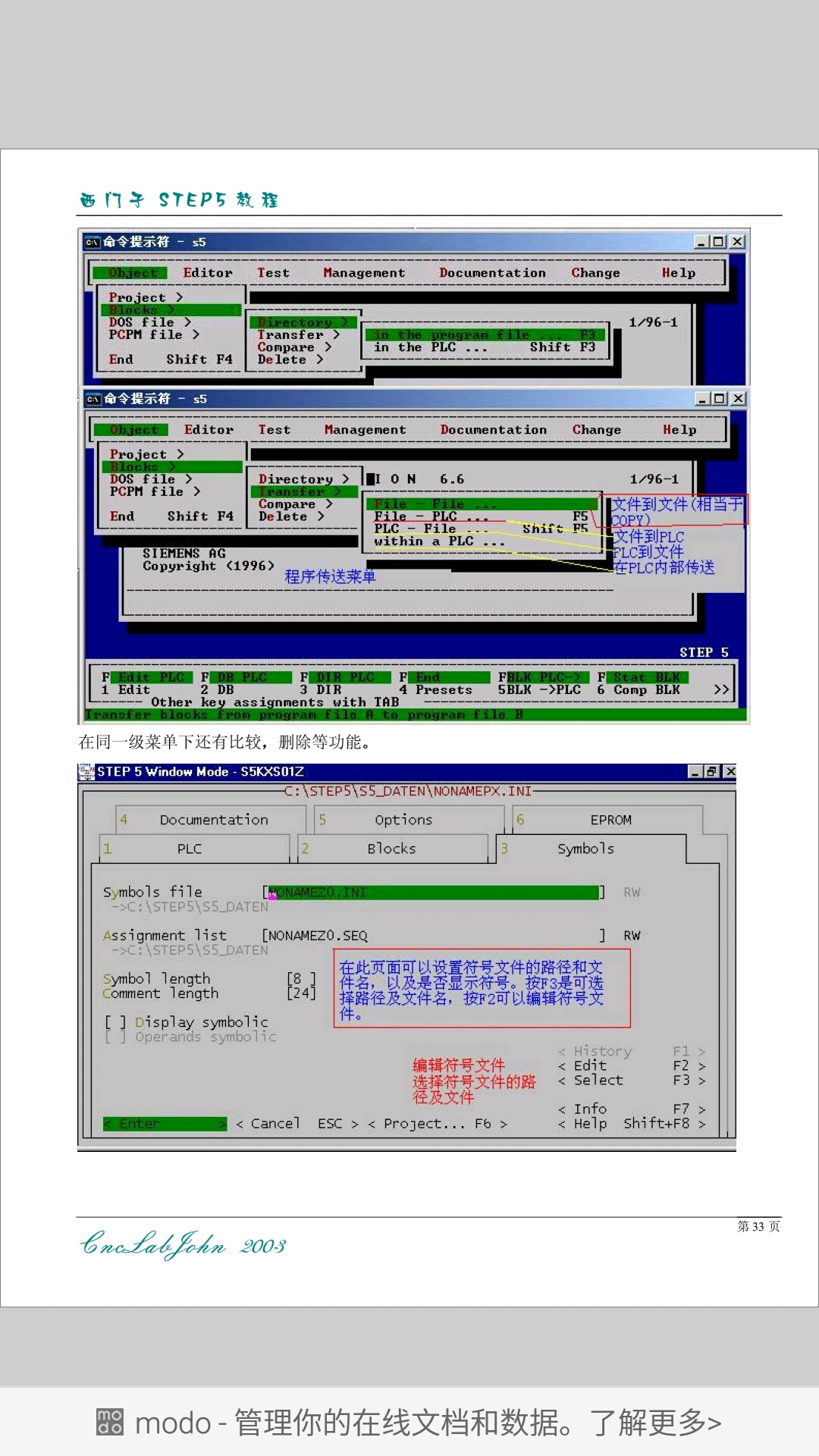Switch to Options tab

pyautogui.click(x=409, y=820)
